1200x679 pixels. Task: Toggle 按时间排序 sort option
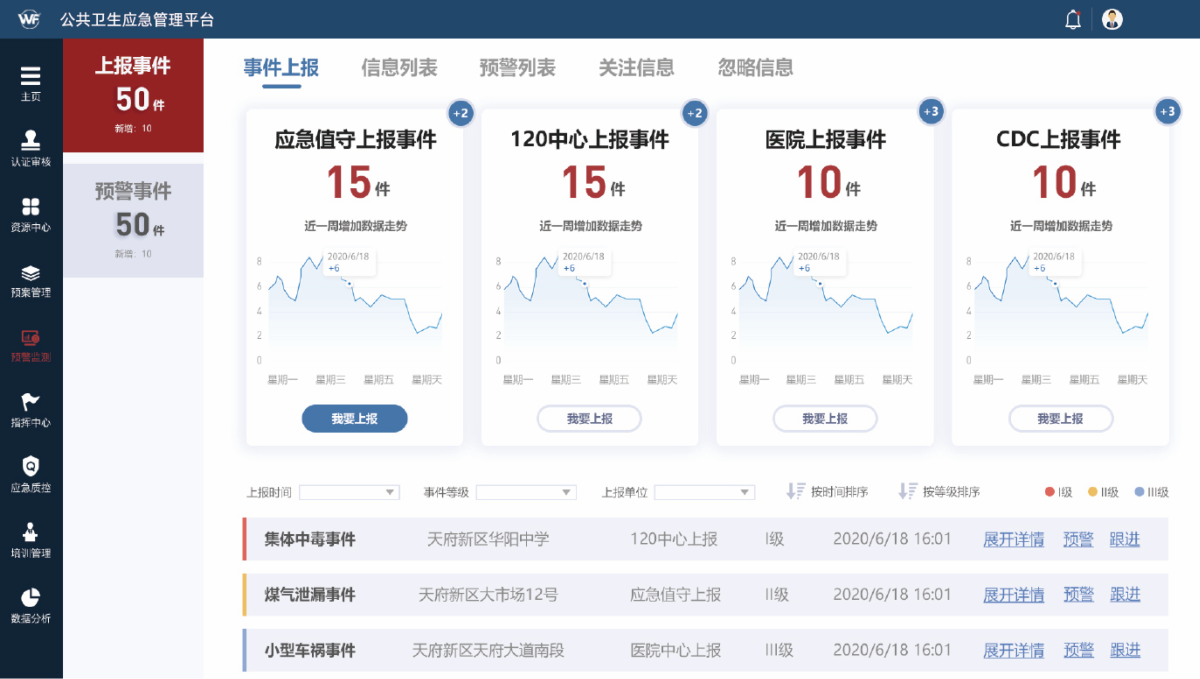point(827,492)
